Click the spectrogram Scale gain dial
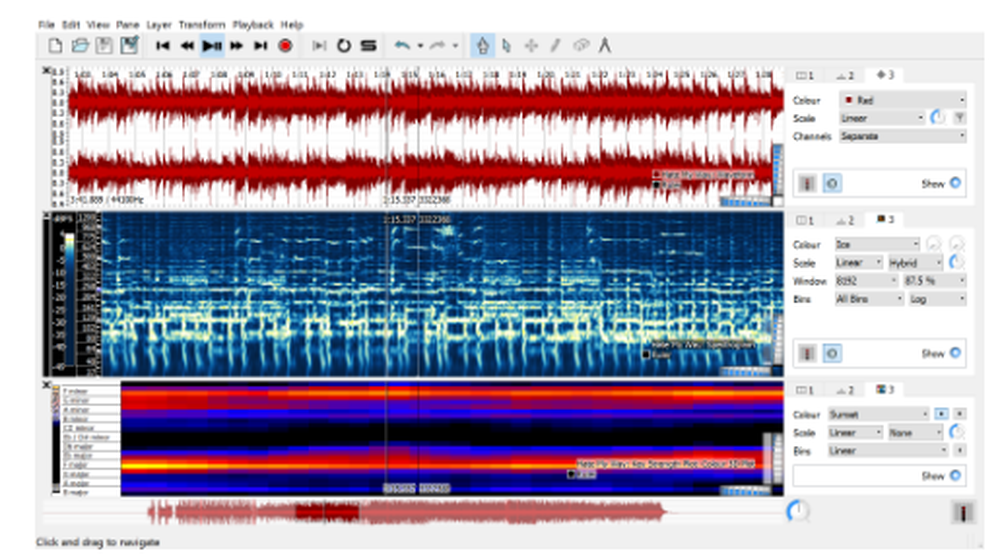Viewport: 1000px width, 557px height. click(x=956, y=262)
